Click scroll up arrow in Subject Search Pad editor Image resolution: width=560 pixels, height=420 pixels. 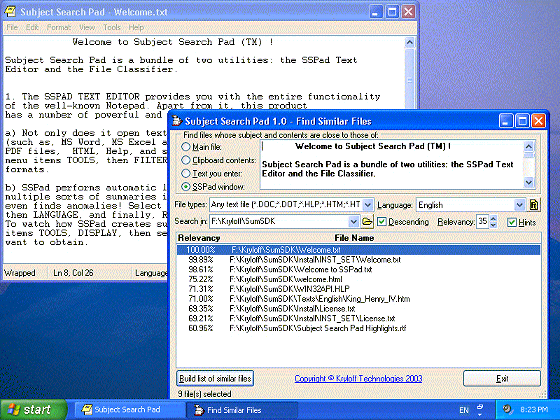pyautogui.click(x=410, y=42)
